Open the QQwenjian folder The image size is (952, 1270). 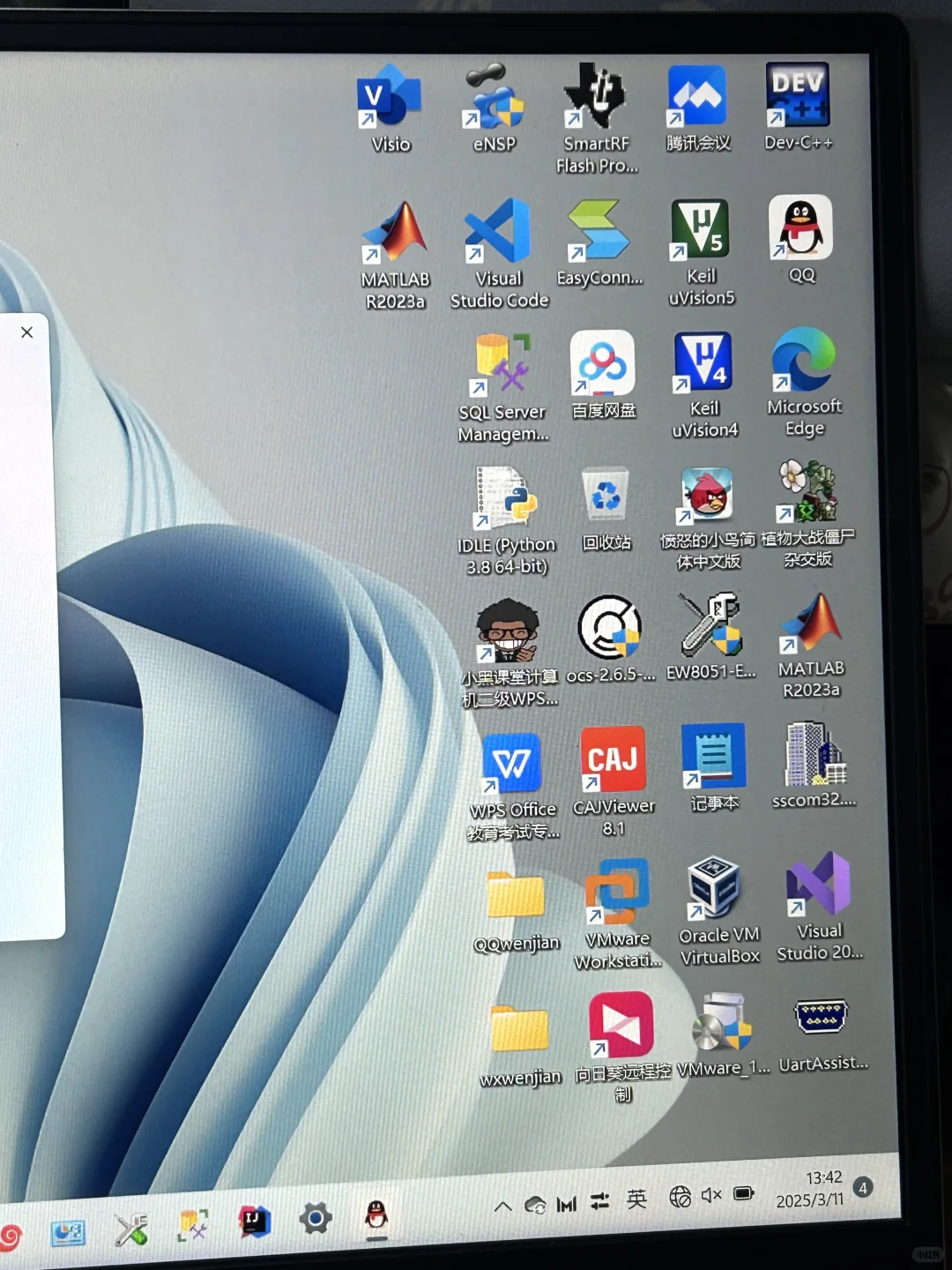(517, 911)
